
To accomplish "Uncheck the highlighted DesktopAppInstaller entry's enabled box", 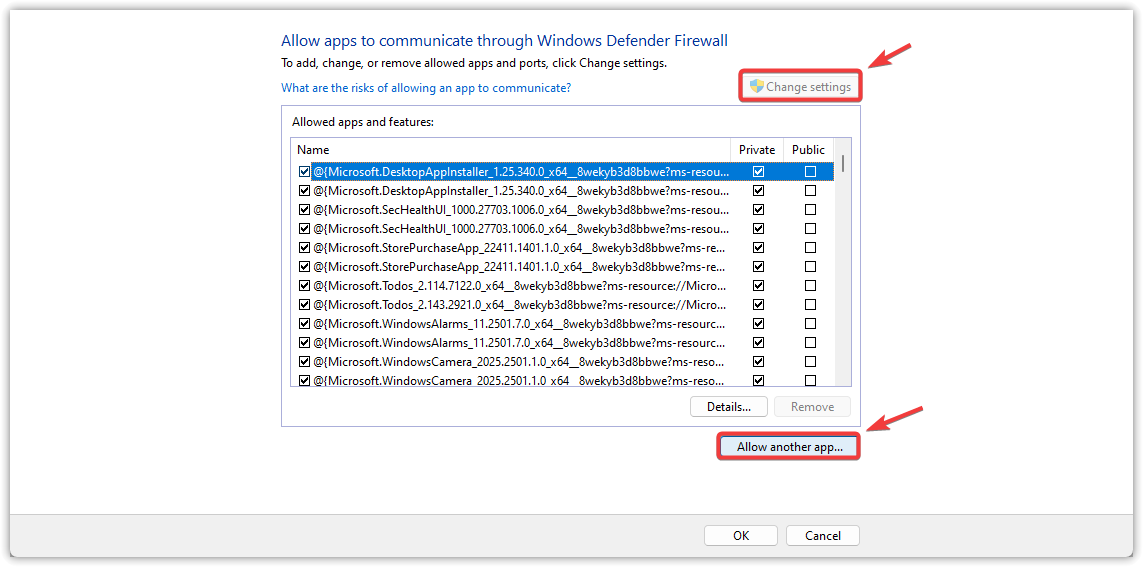I will [304, 172].
